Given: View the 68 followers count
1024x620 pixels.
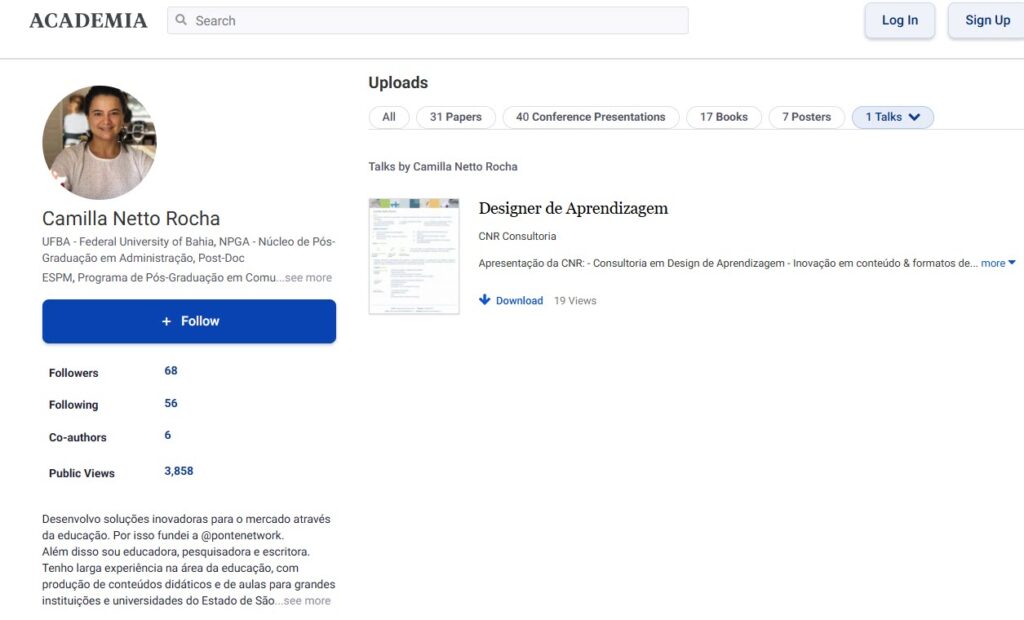Looking at the screenshot, I should [171, 371].
